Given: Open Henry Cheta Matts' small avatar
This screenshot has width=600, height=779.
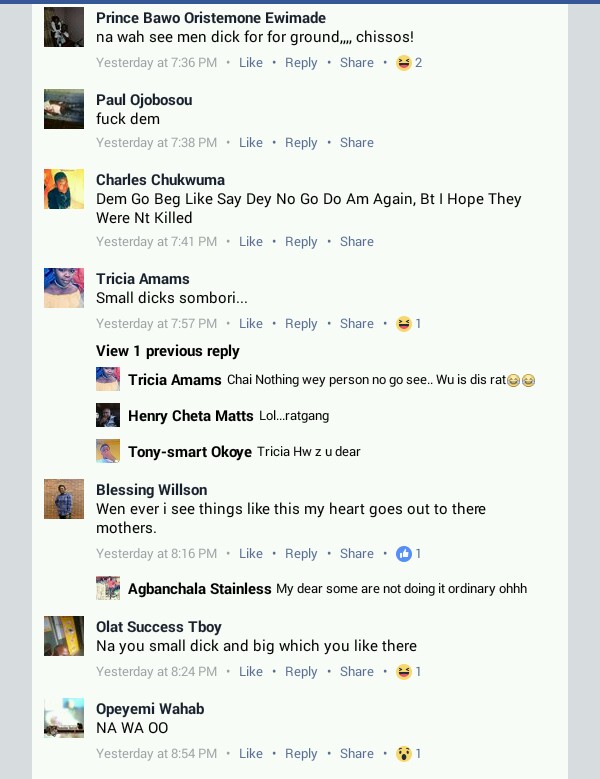Looking at the screenshot, I should pyautogui.click(x=108, y=415).
